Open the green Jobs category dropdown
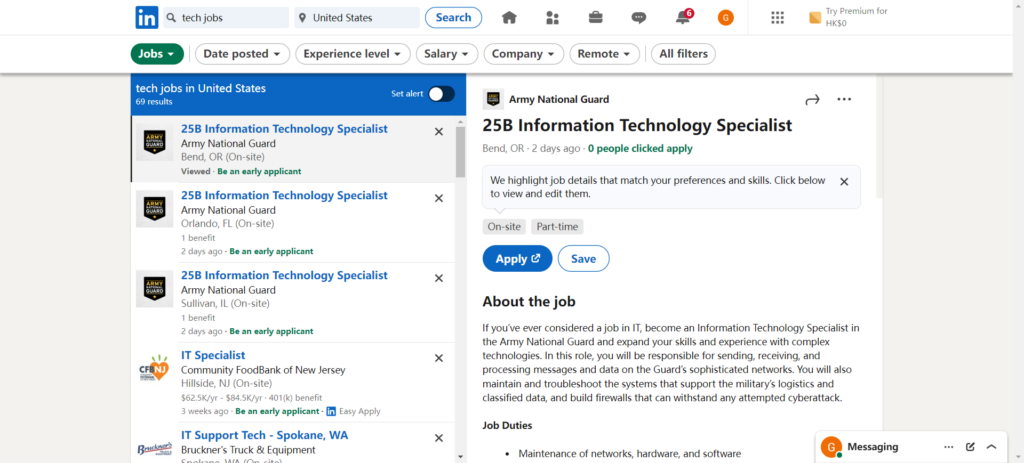The width and height of the screenshot is (1024, 463). tap(157, 54)
